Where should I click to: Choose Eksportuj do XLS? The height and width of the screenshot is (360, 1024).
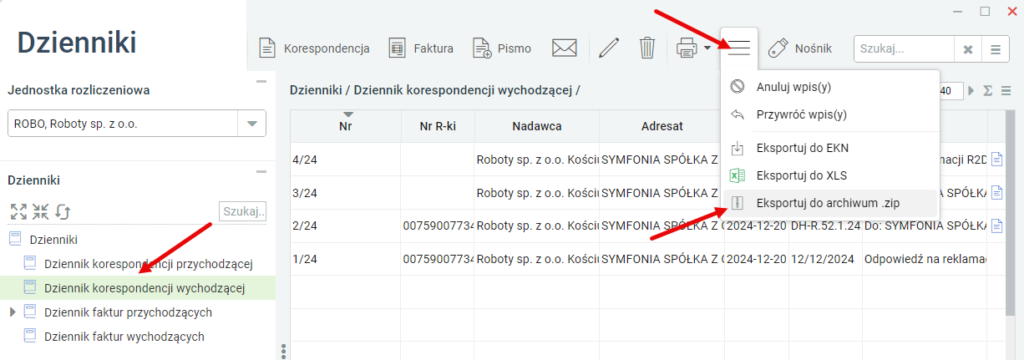click(830, 175)
